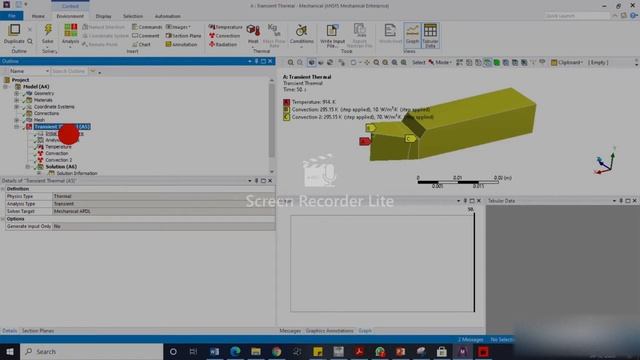Click the Solve lightning bolt icon
This screenshot has height=360, width=640.
(48, 30)
